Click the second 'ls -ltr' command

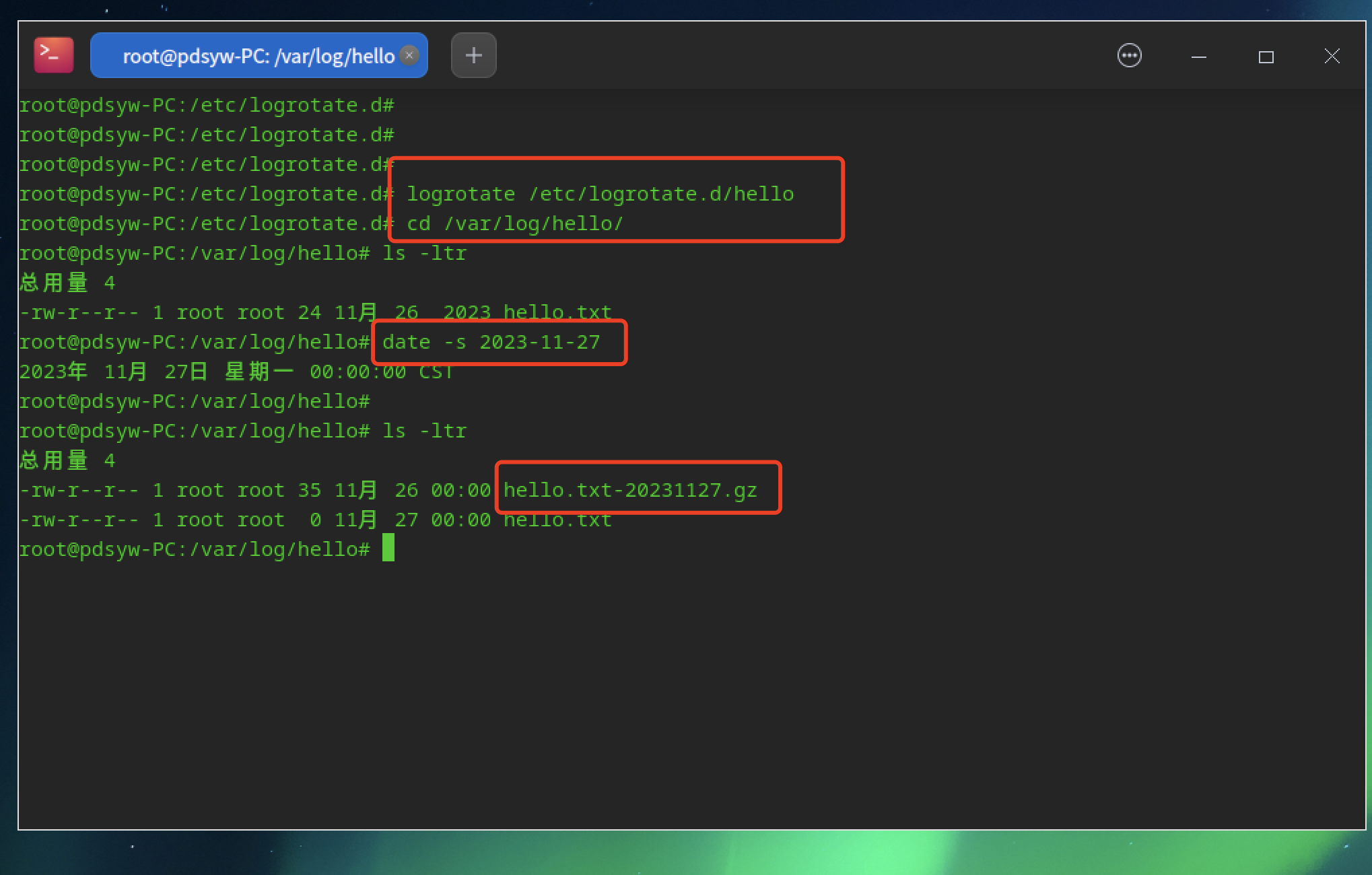(424, 431)
